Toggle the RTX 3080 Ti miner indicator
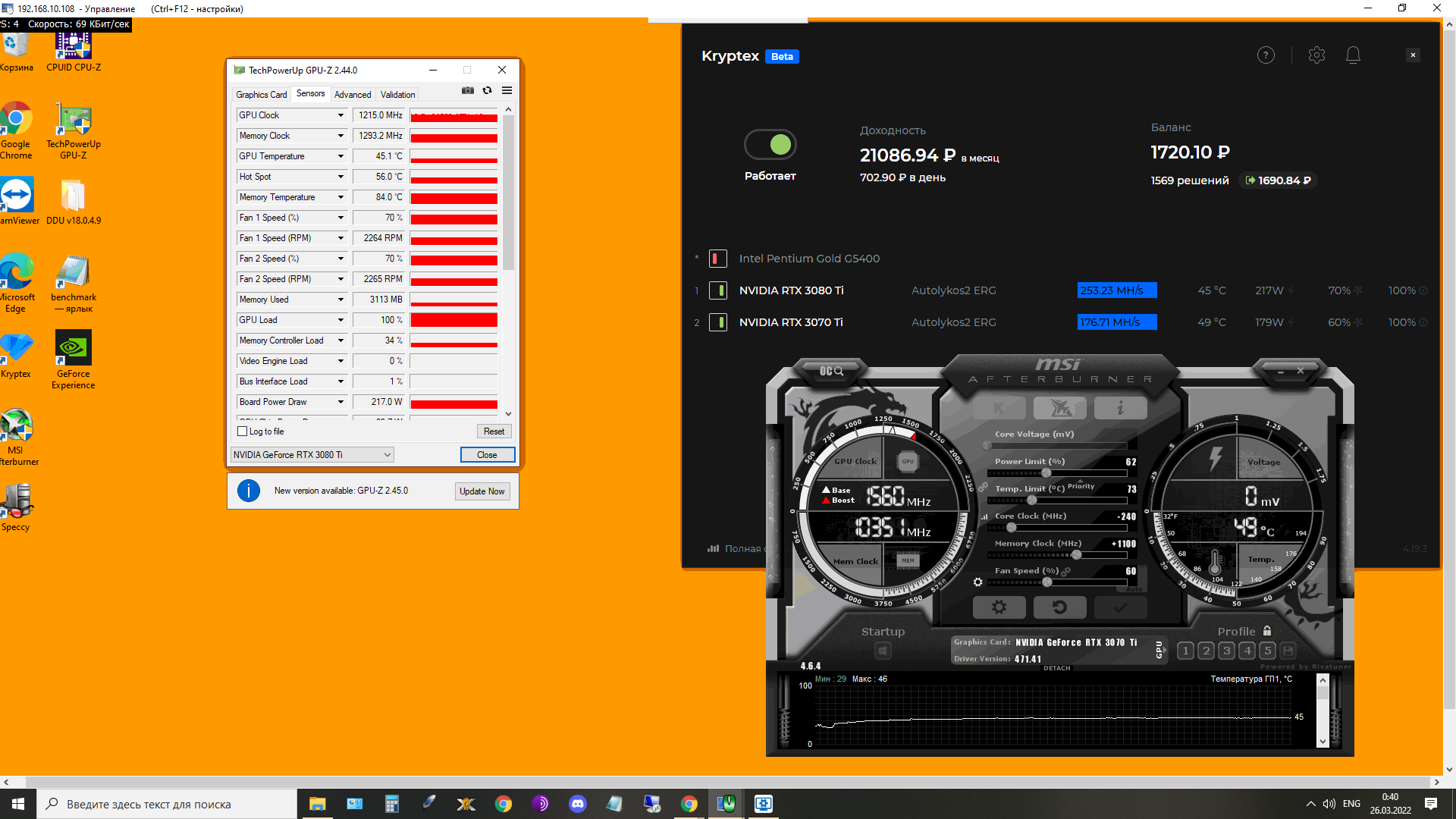This screenshot has height=819, width=1456. [718, 290]
